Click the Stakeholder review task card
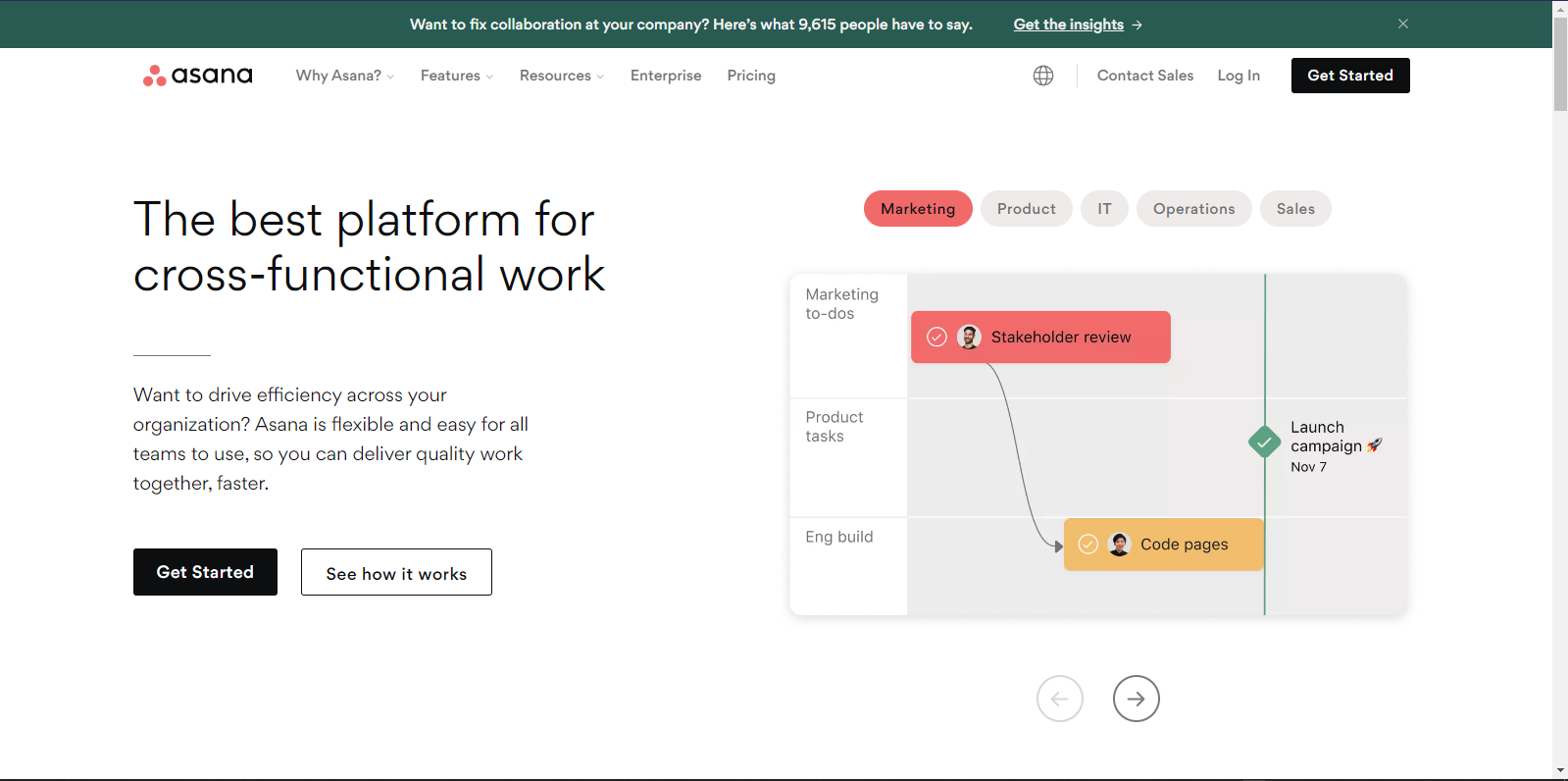The image size is (1568, 781). click(1040, 338)
